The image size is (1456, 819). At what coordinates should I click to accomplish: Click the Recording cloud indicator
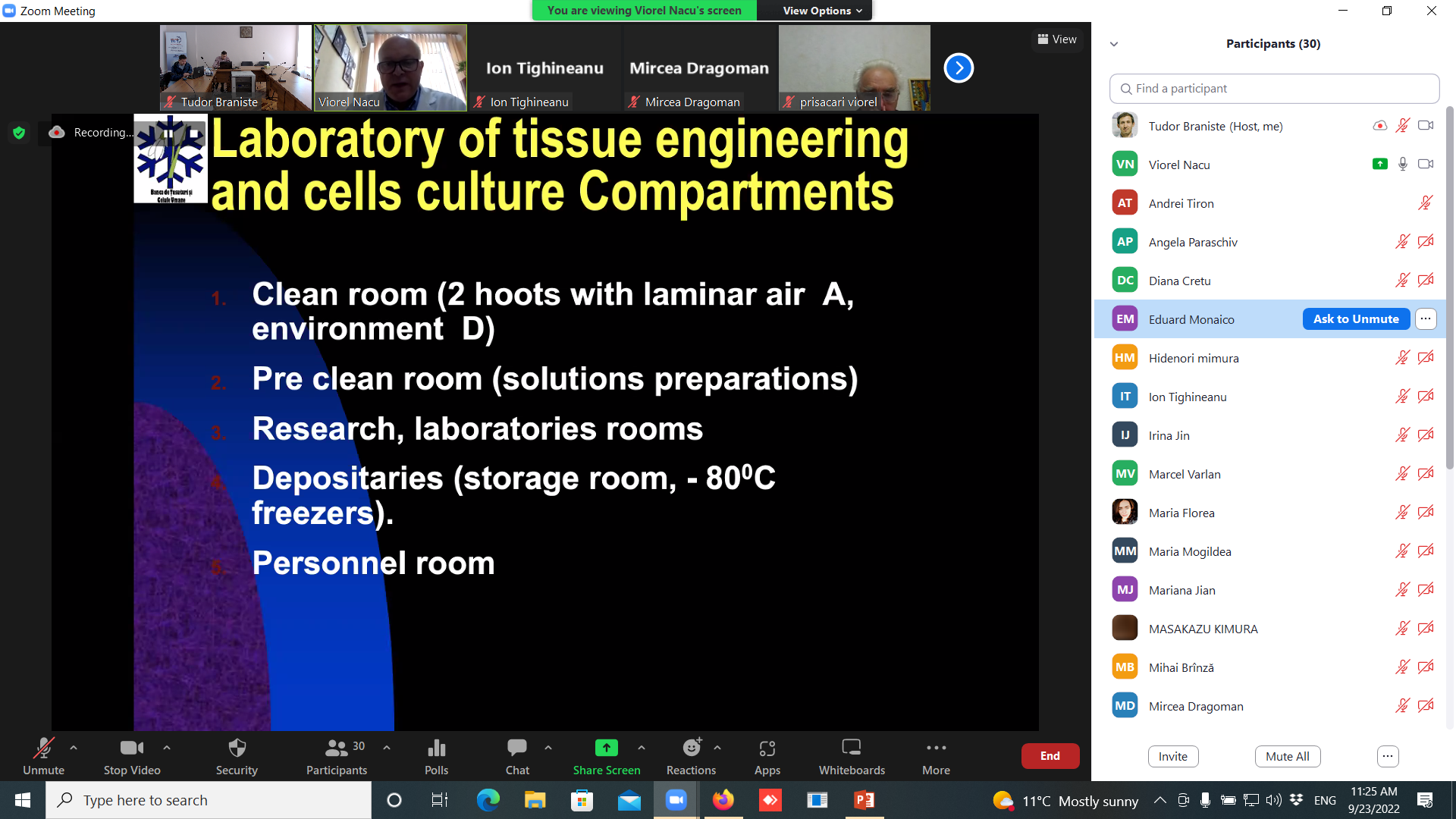(56, 132)
